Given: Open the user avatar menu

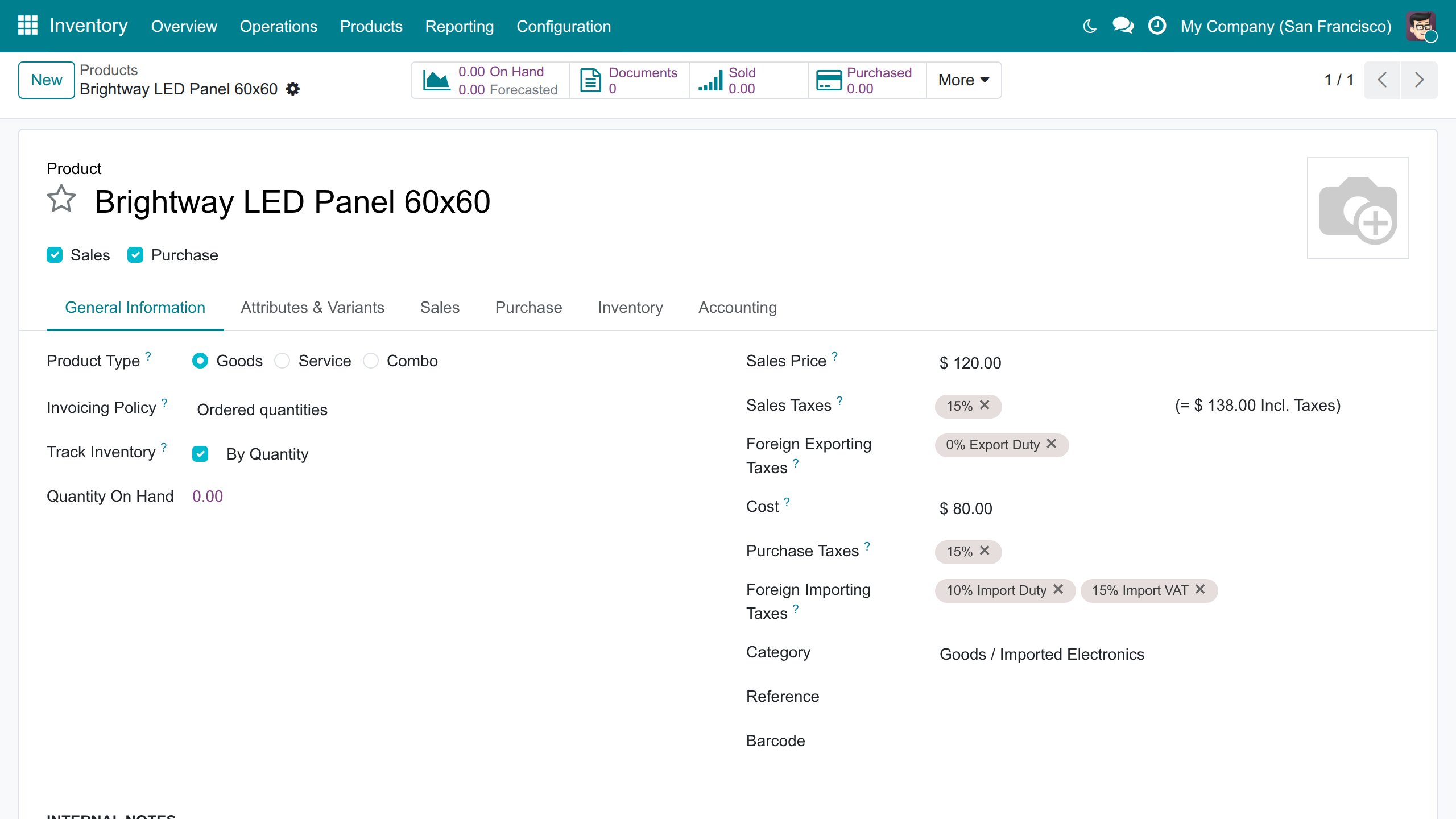Looking at the screenshot, I should [x=1421, y=26].
